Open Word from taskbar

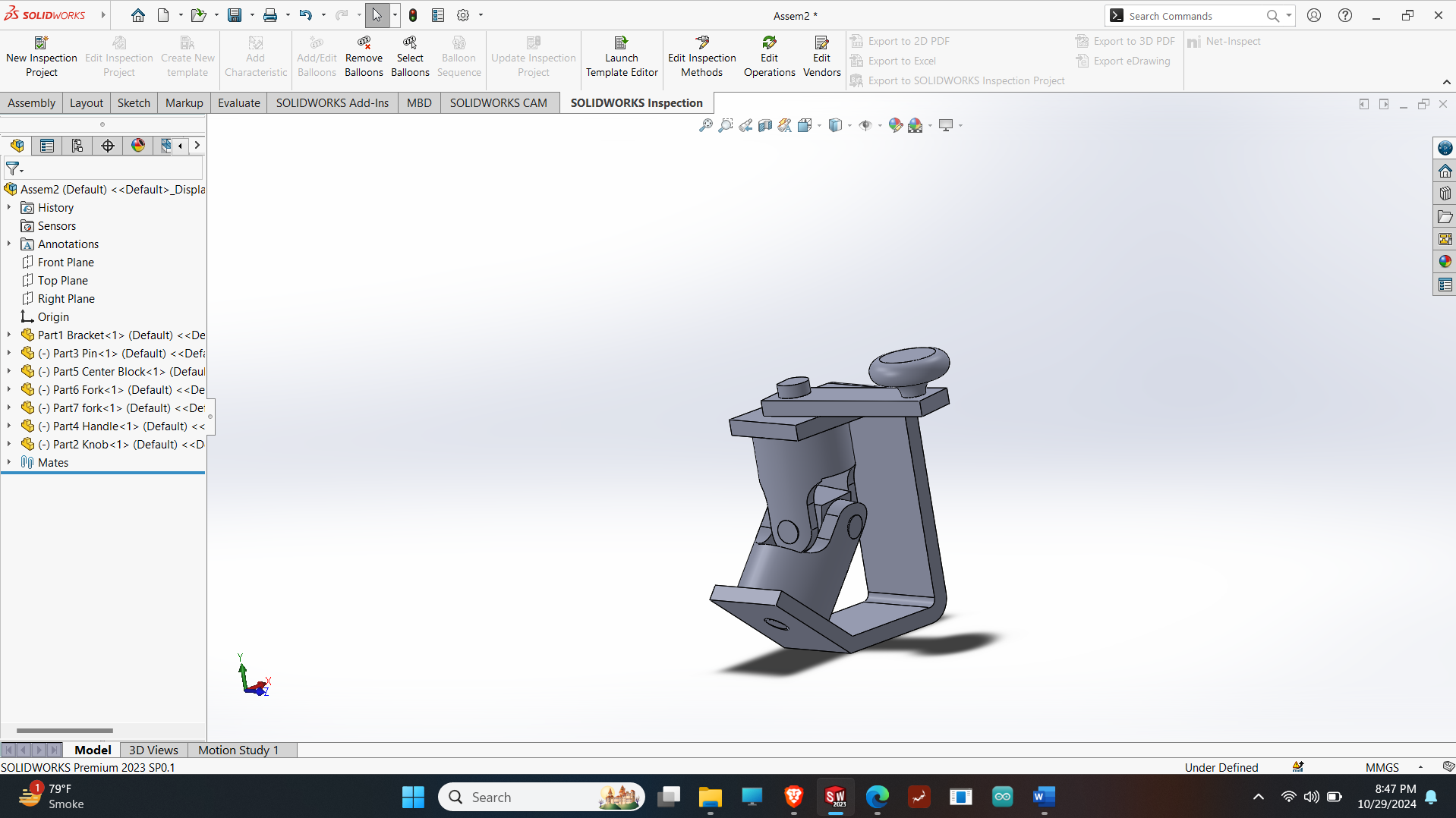pyautogui.click(x=1044, y=797)
